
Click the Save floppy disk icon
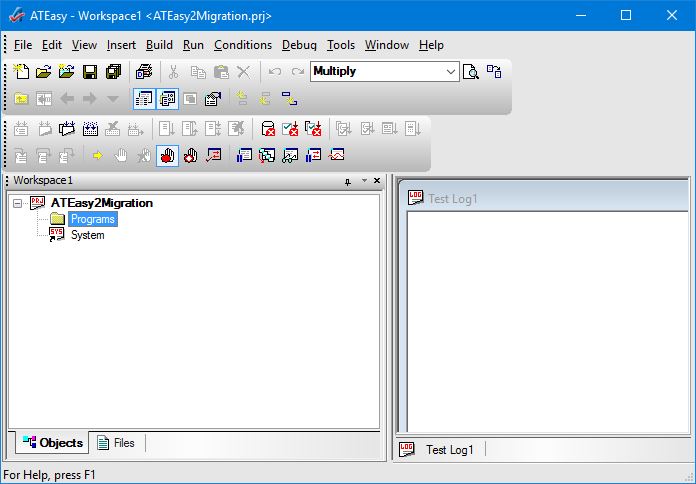(90, 71)
